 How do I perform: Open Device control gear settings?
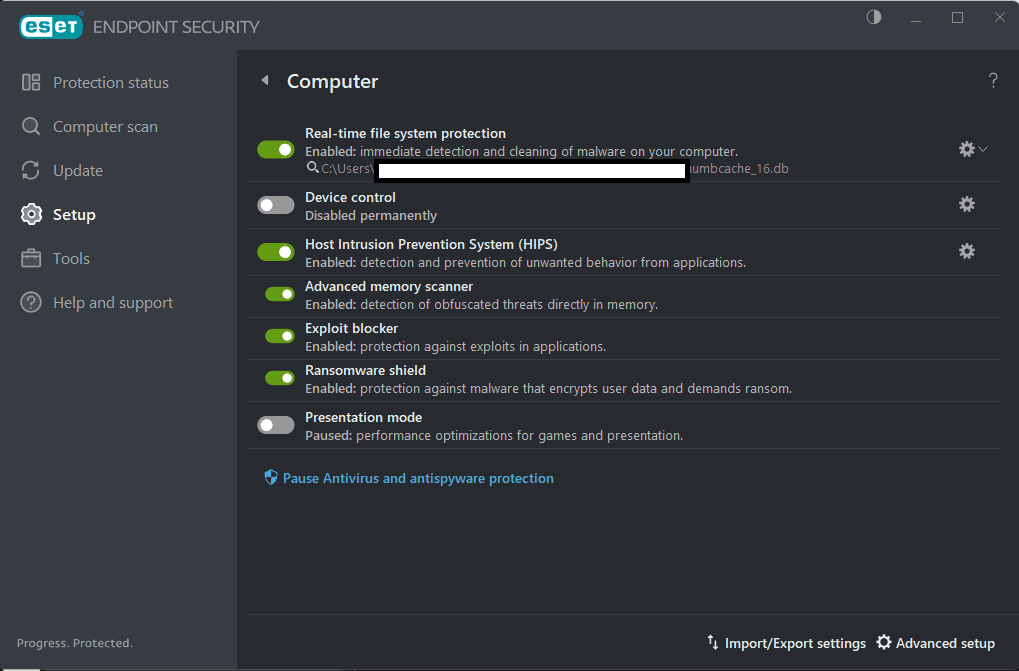click(x=966, y=205)
